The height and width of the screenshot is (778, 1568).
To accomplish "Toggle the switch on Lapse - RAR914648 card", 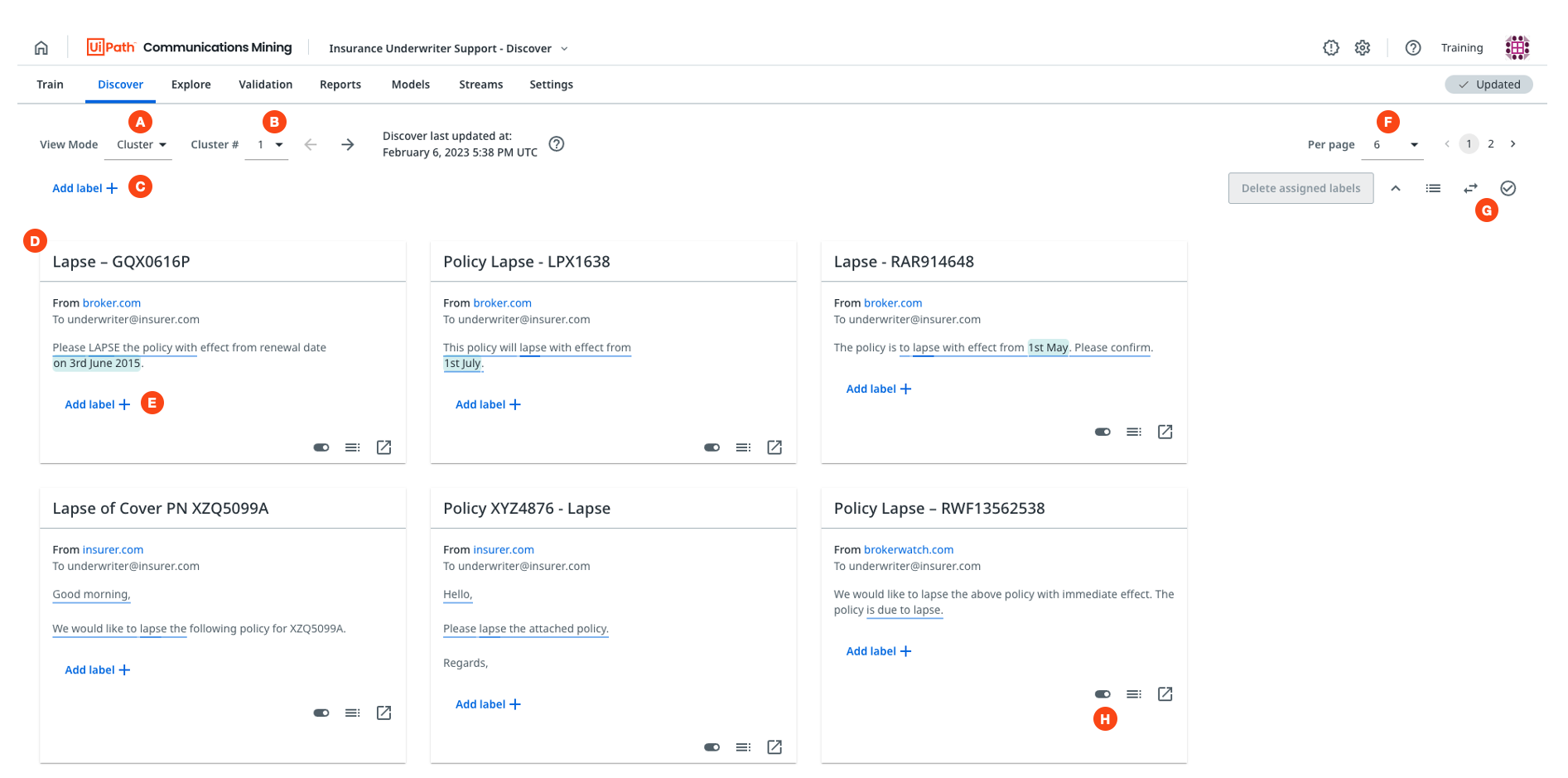I will coord(1102,432).
